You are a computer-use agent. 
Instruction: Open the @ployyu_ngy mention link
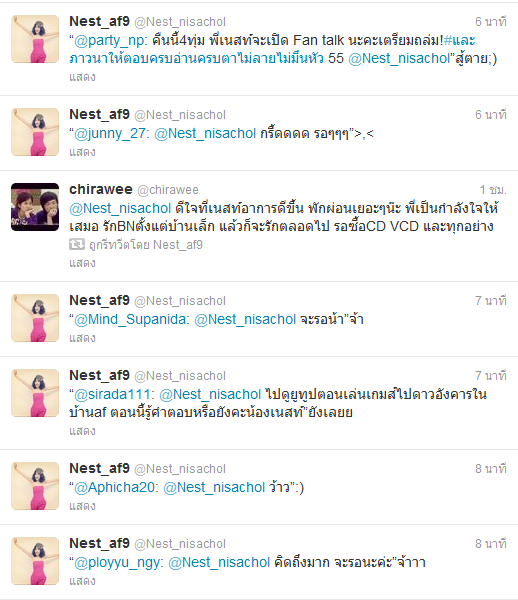(x=116, y=562)
